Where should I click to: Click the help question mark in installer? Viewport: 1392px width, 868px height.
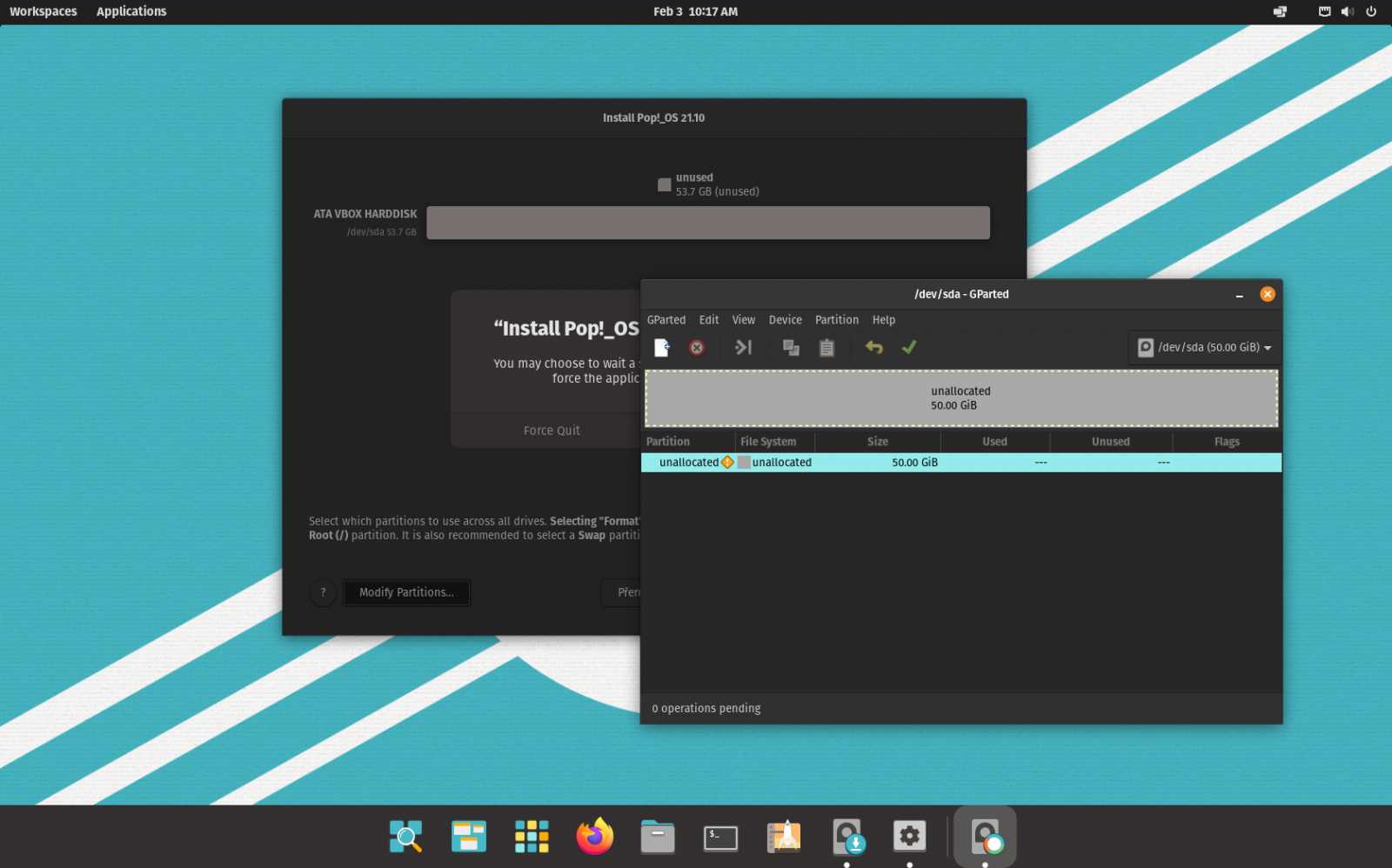click(x=323, y=592)
